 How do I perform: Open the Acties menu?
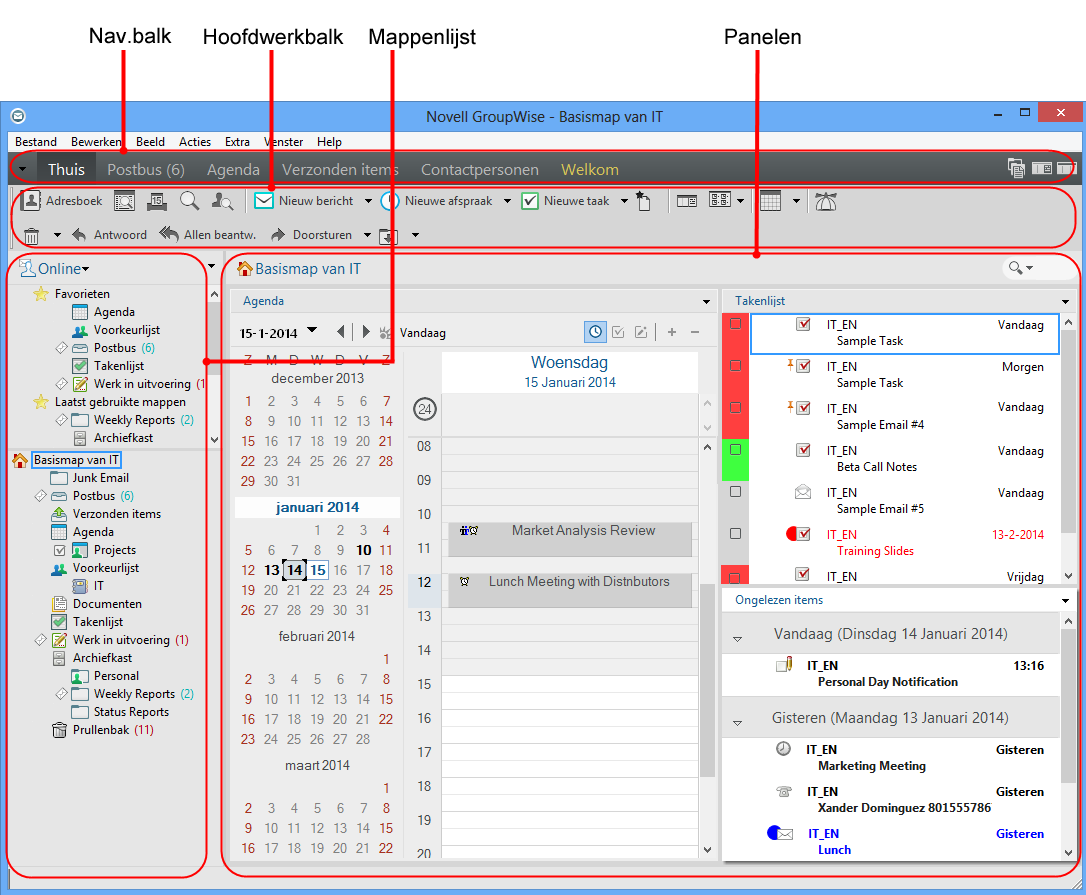195,141
